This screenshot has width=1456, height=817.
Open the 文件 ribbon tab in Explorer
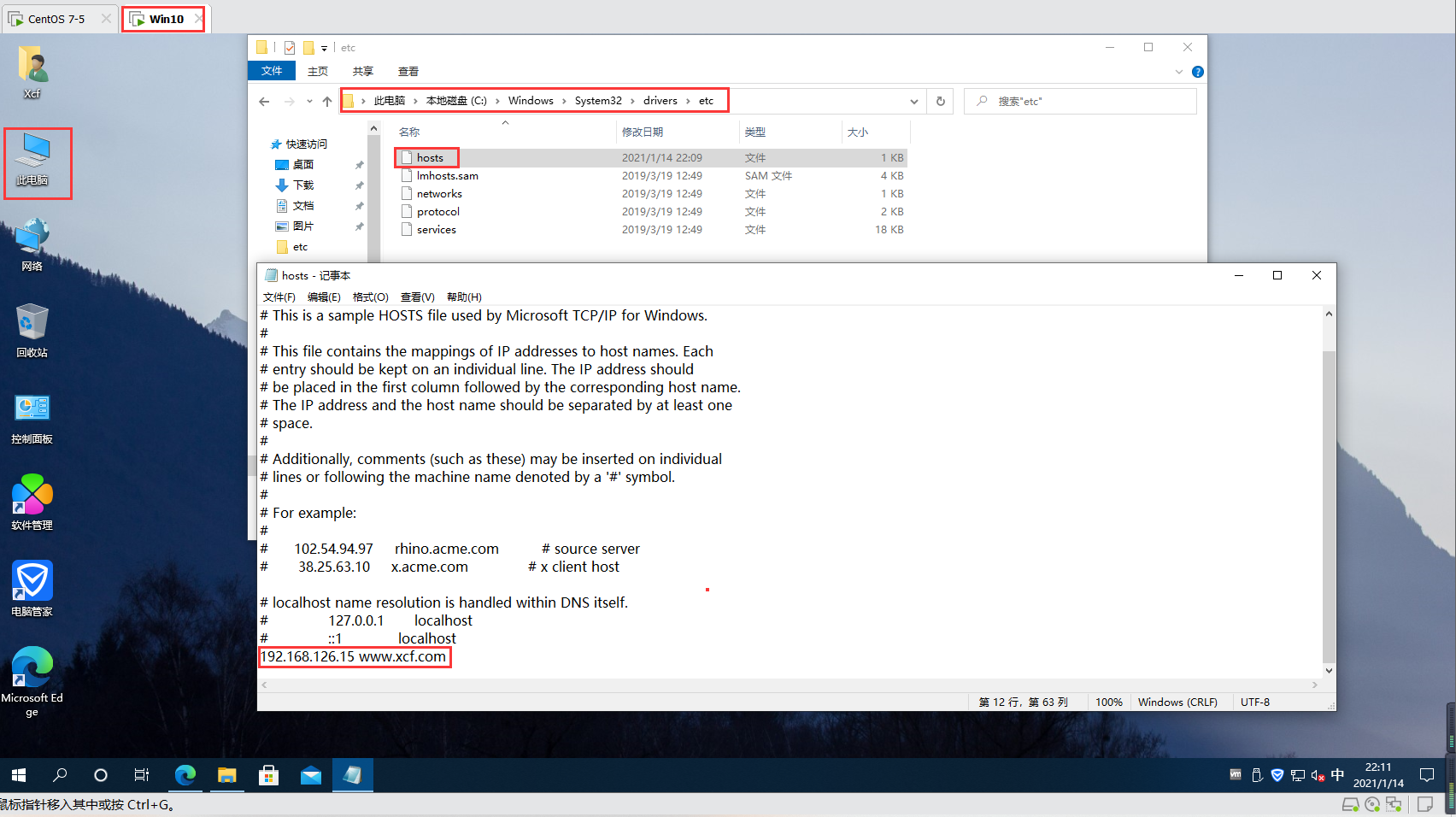pyautogui.click(x=272, y=71)
